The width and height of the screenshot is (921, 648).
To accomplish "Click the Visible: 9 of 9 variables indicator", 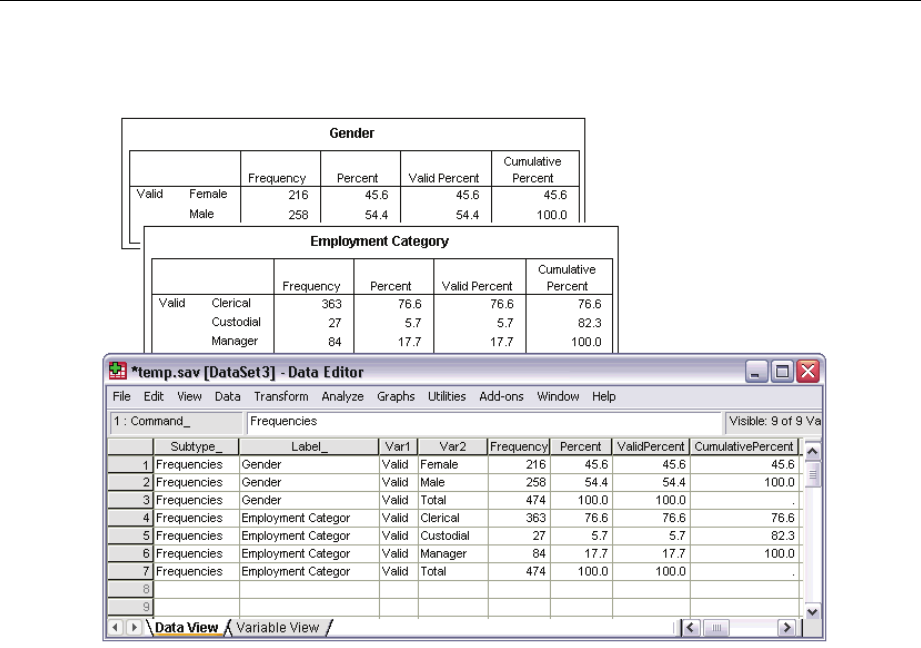I will (774, 422).
